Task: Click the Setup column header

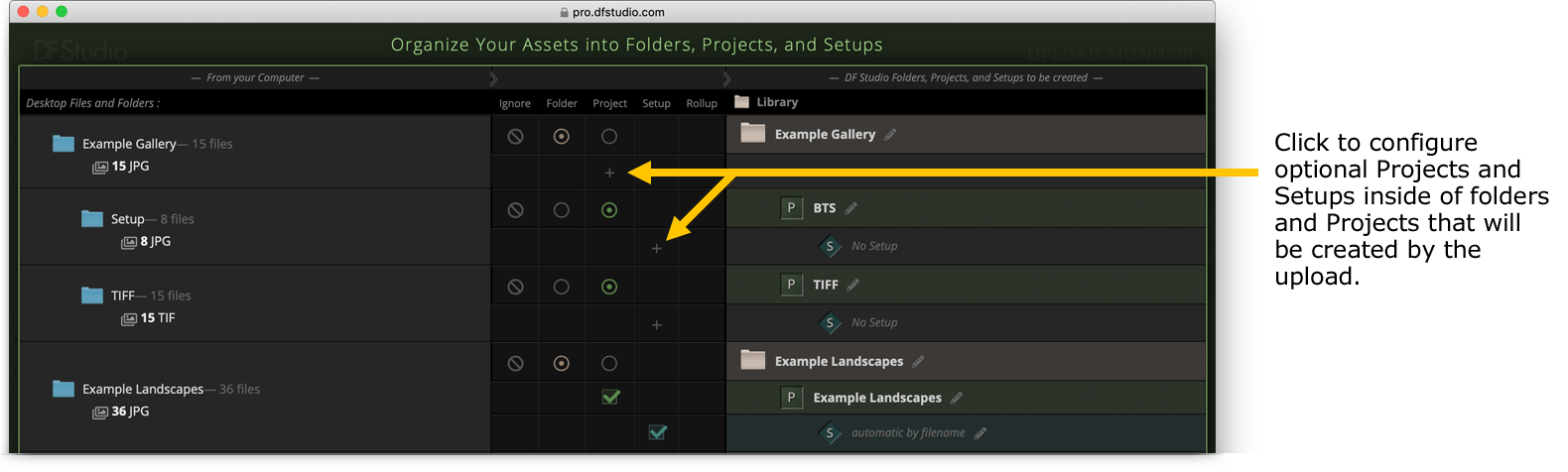Action: click(x=656, y=103)
